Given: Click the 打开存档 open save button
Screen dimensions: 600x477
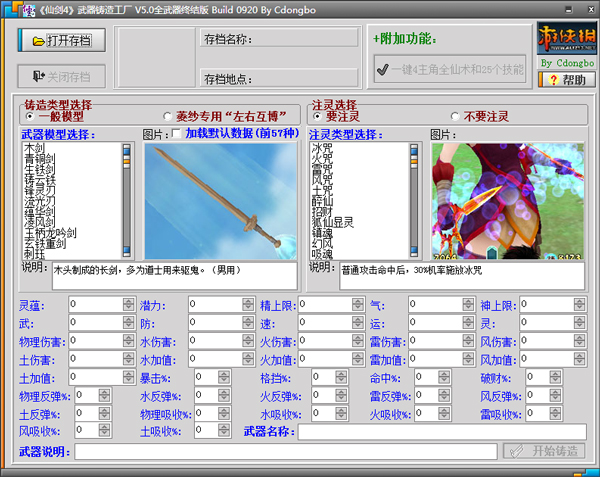Looking at the screenshot, I should [x=61, y=41].
